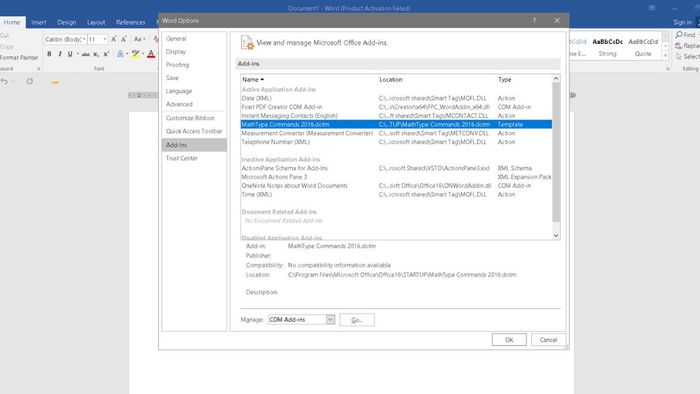
Task: Switch to Home ribbon tab
Action: click(x=12, y=22)
